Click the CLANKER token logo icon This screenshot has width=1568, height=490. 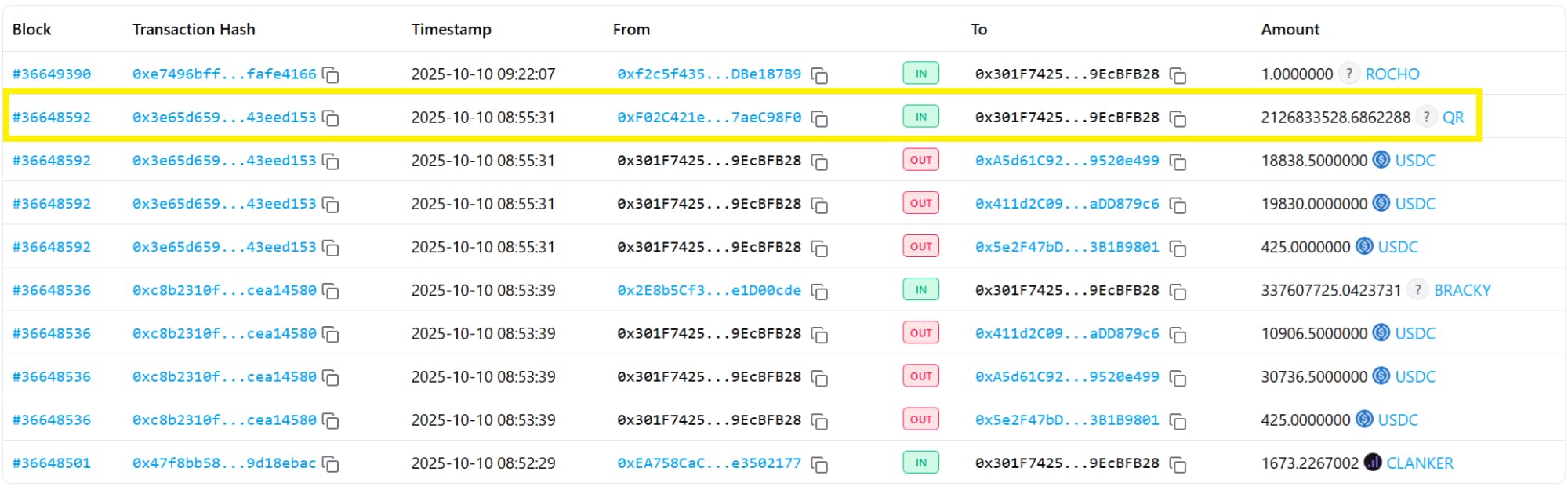(1372, 463)
